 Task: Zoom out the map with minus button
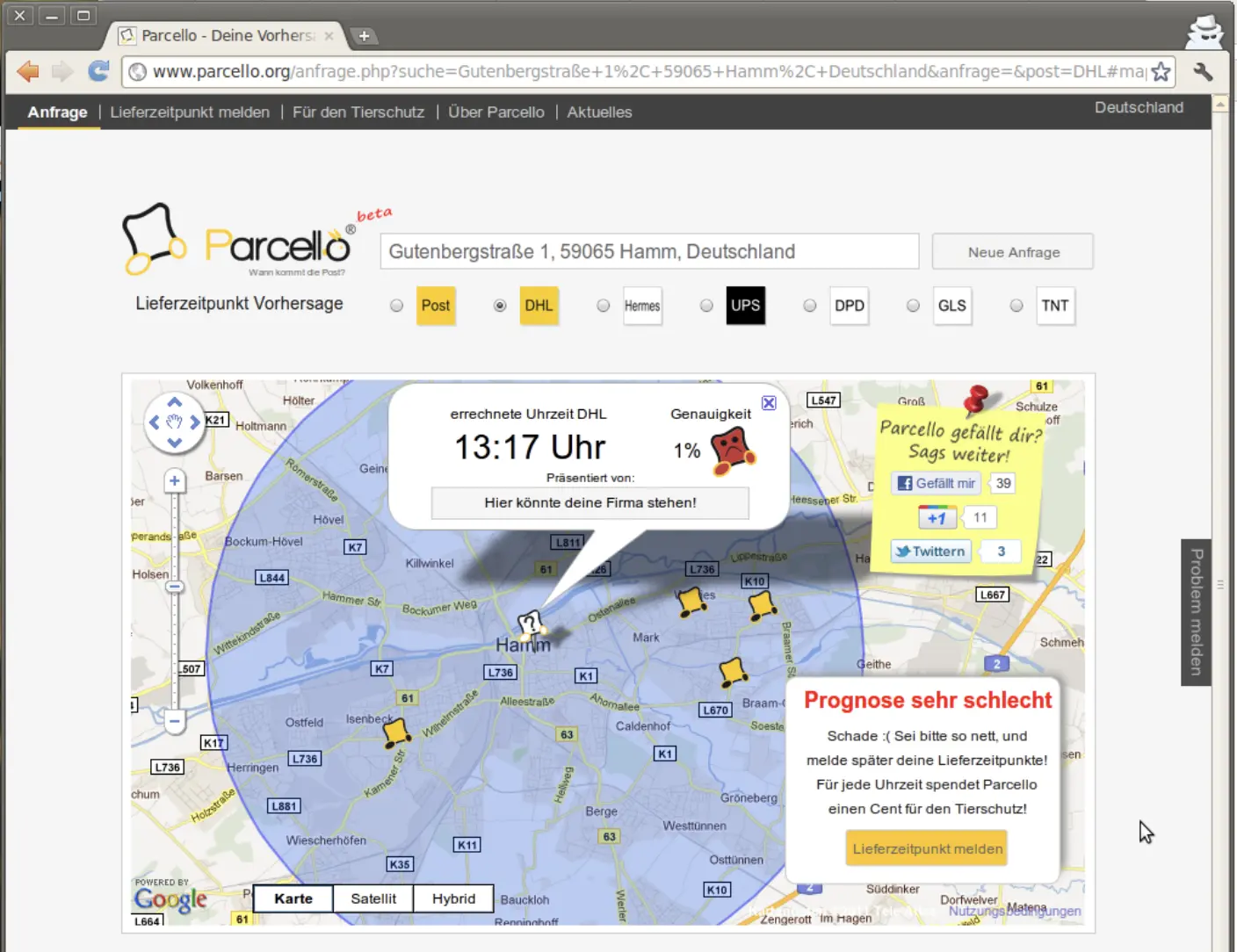[175, 721]
